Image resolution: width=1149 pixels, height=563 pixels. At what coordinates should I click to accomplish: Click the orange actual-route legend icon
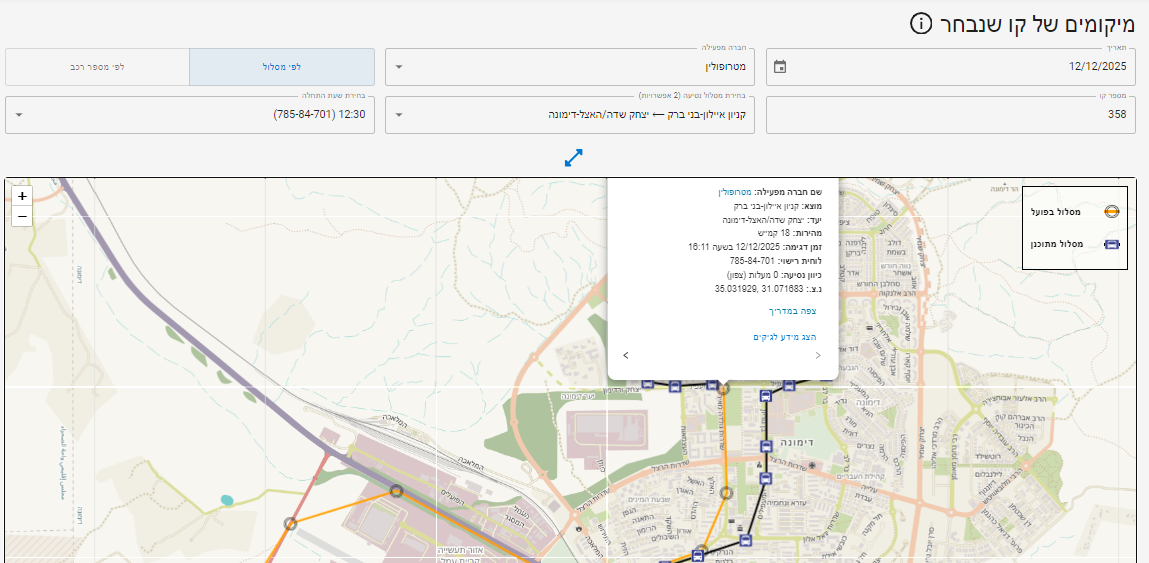tap(1111, 212)
